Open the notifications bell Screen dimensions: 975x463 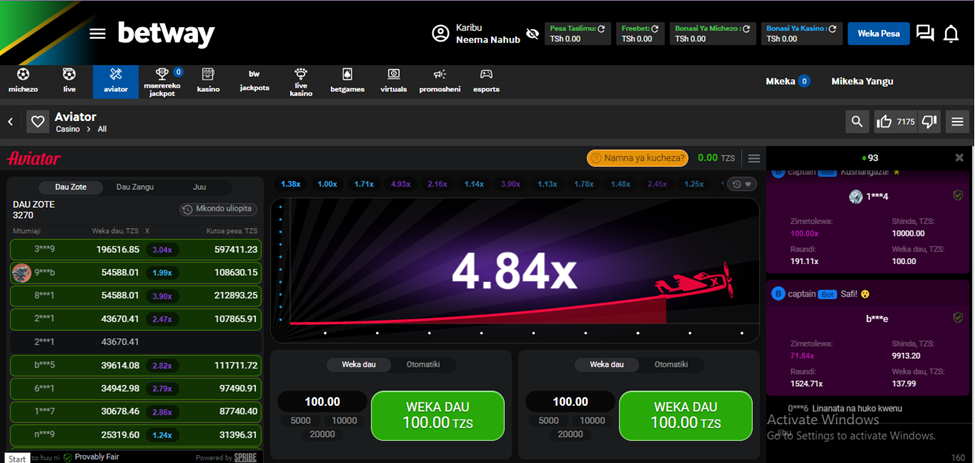[951, 34]
